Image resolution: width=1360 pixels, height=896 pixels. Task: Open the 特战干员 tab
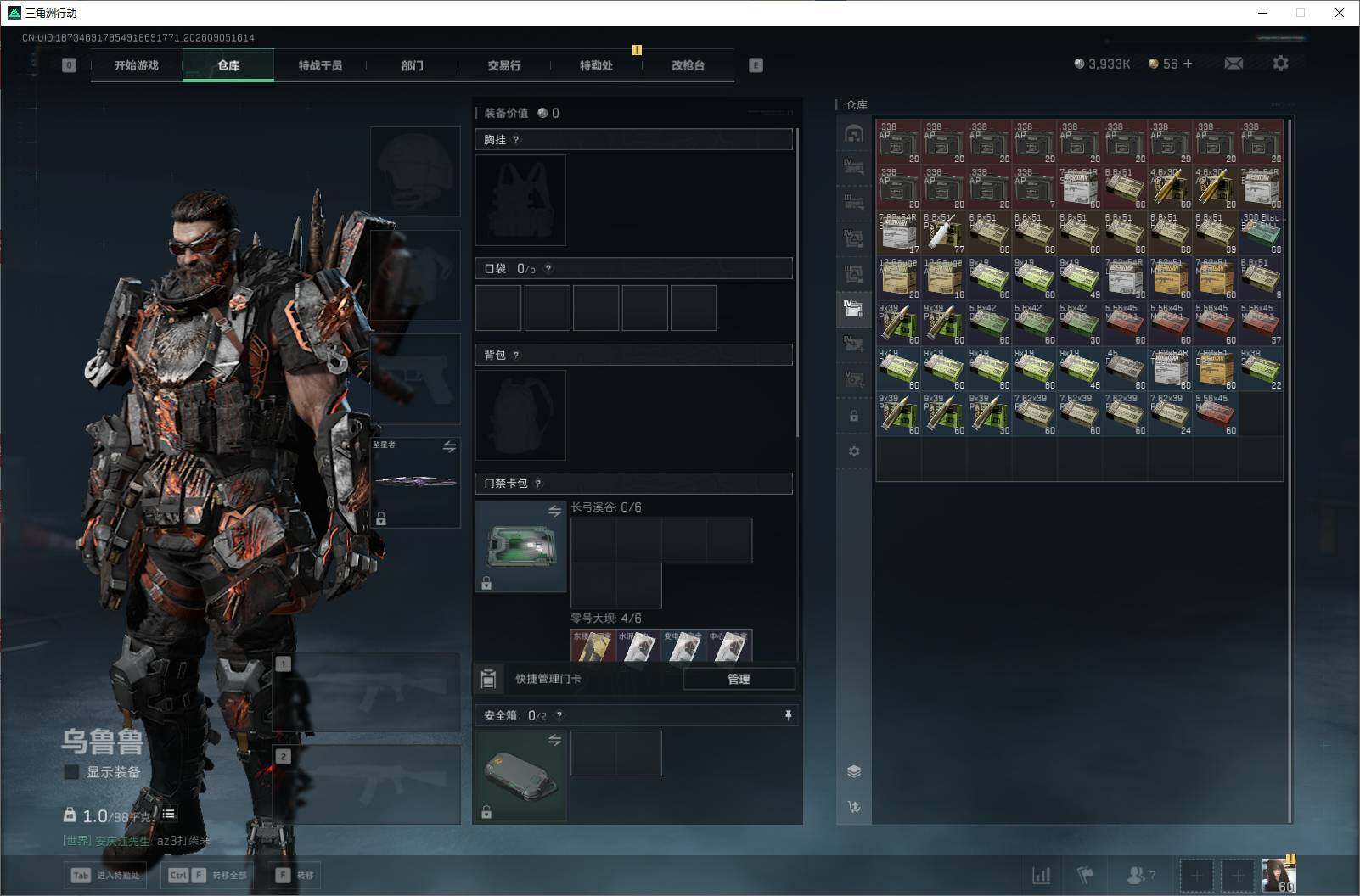(x=320, y=65)
